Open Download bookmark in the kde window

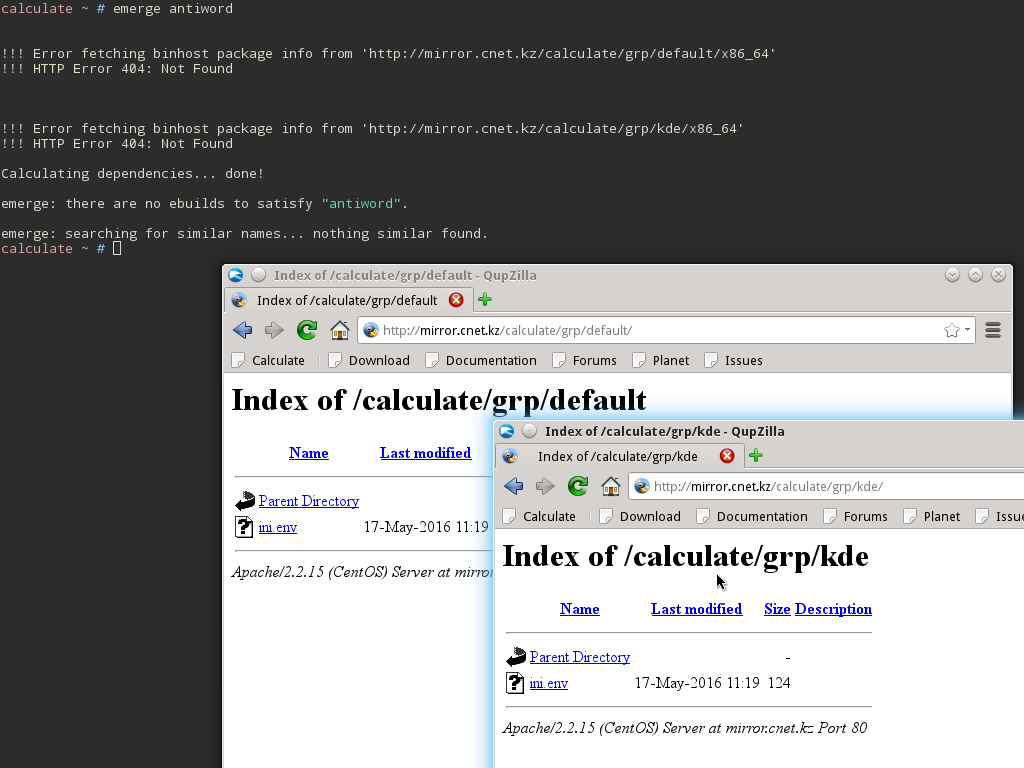pos(640,517)
